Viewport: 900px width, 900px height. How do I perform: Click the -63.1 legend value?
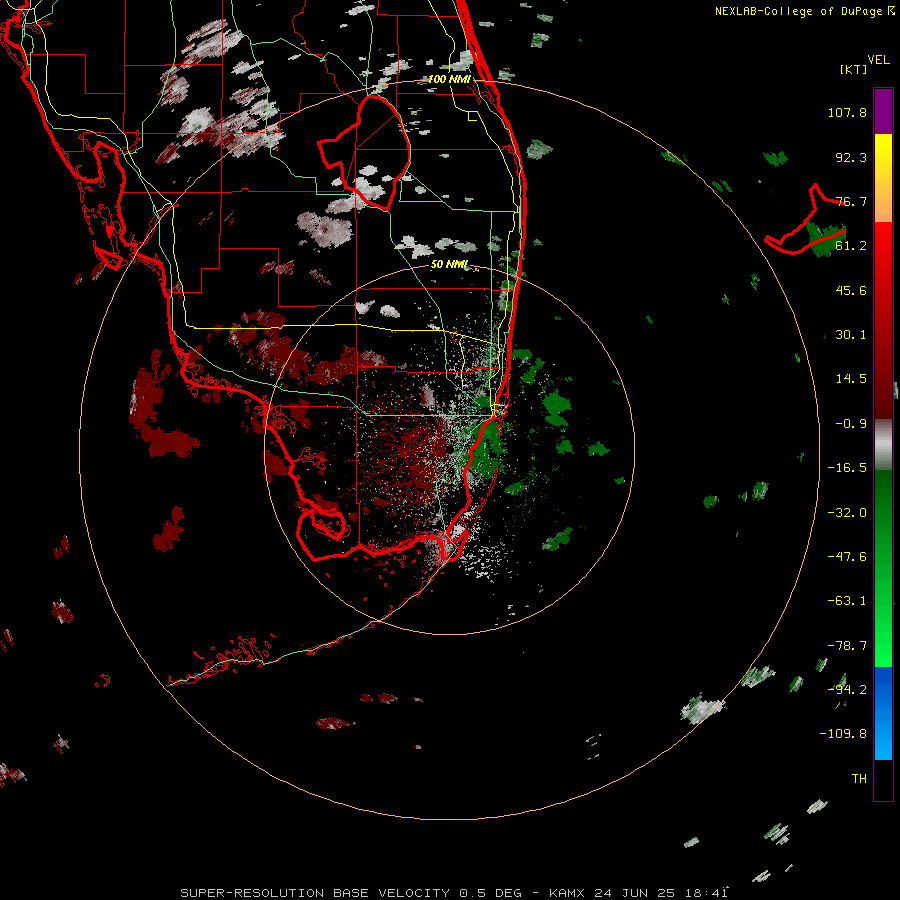(847, 601)
